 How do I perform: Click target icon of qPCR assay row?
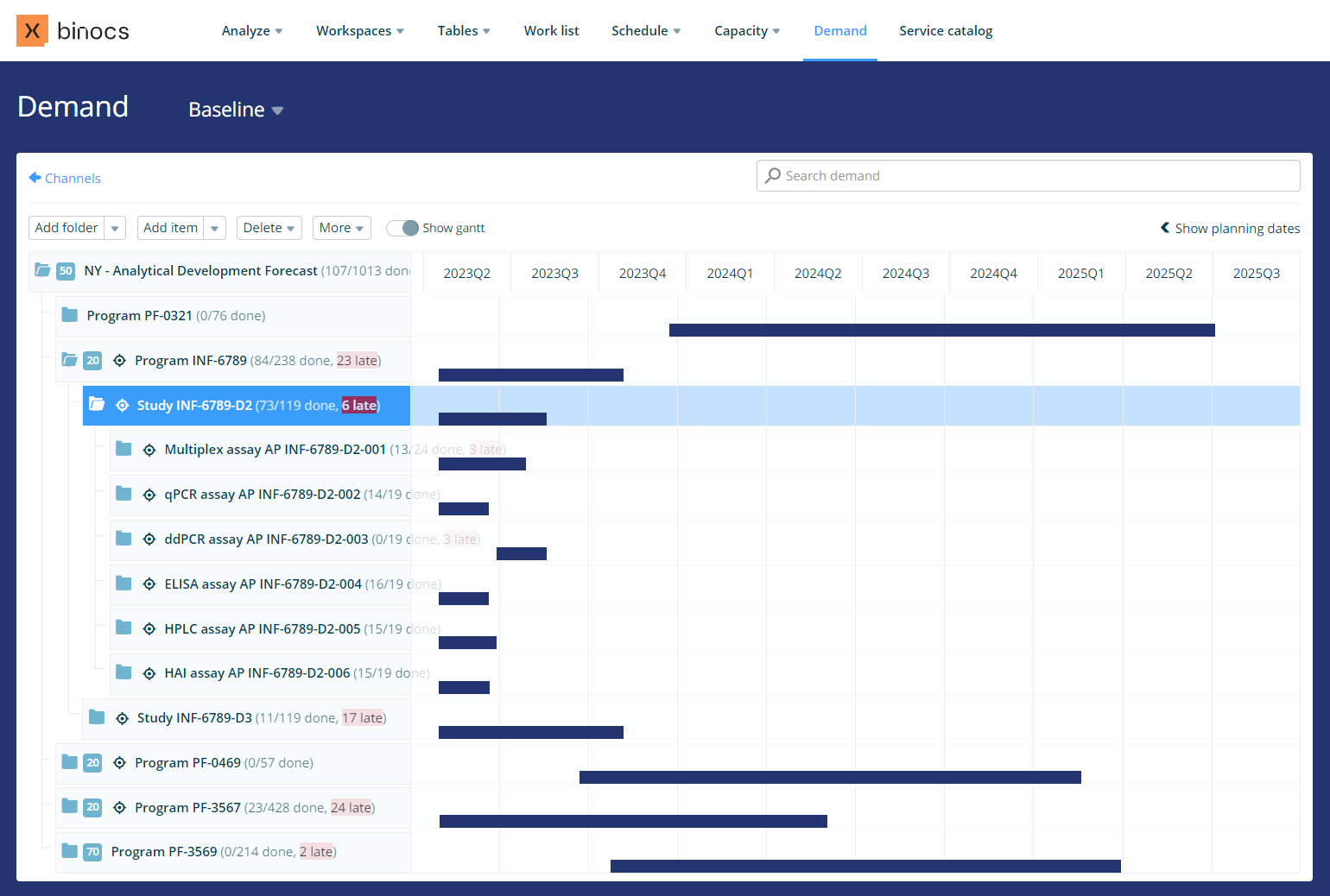(x=149, y=495)
